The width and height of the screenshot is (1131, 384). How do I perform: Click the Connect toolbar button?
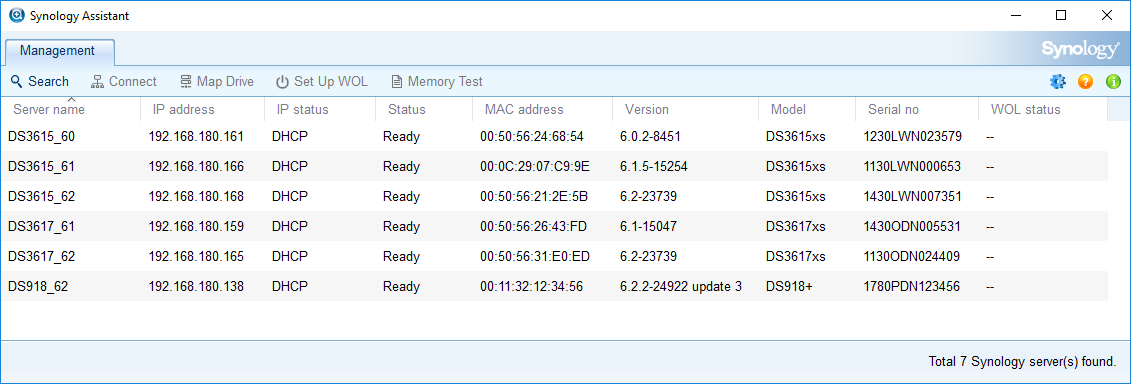[123, 82]
